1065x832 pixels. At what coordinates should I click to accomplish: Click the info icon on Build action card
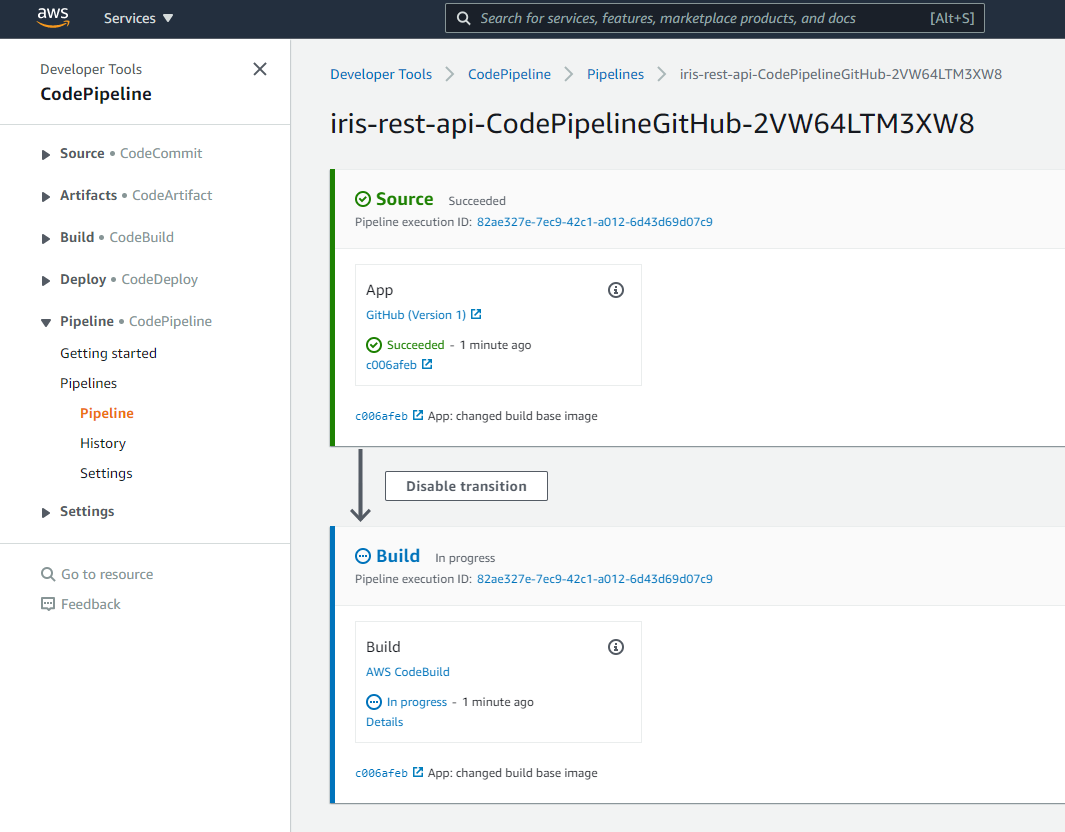pyautogui.click(x=616, y=647)
